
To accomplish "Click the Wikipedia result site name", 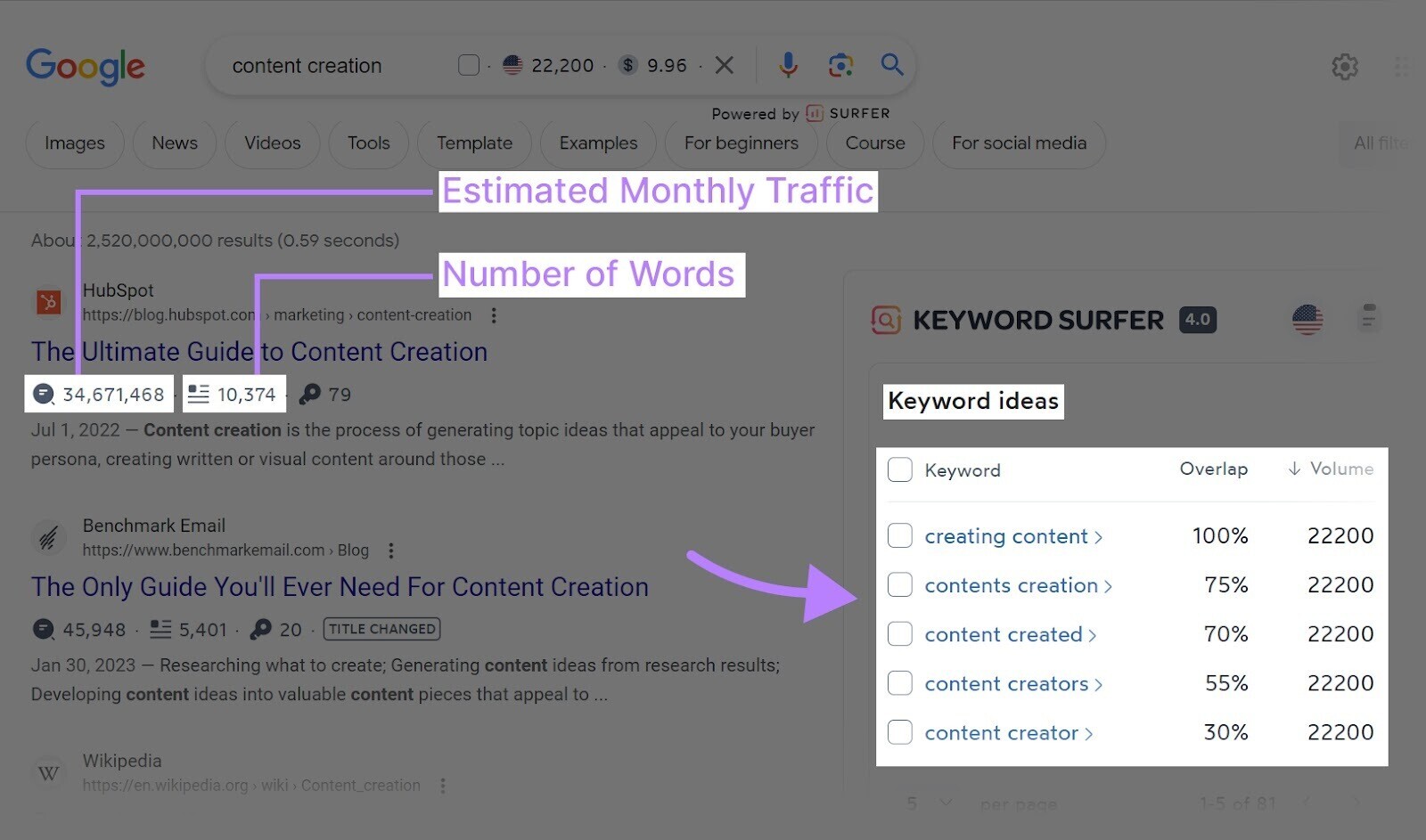I will click(x=122, y=761).
